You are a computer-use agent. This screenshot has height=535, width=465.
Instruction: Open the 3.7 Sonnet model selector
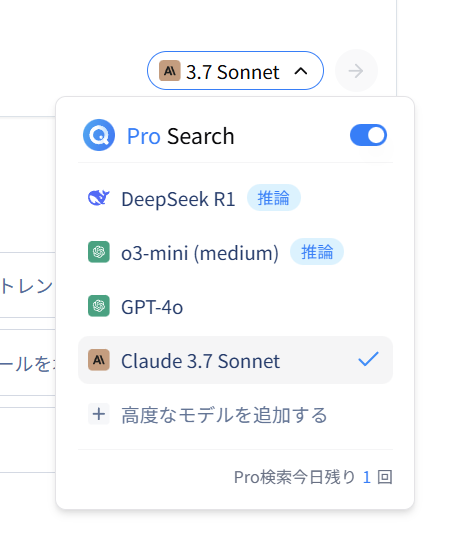click(x=235, y=71)
